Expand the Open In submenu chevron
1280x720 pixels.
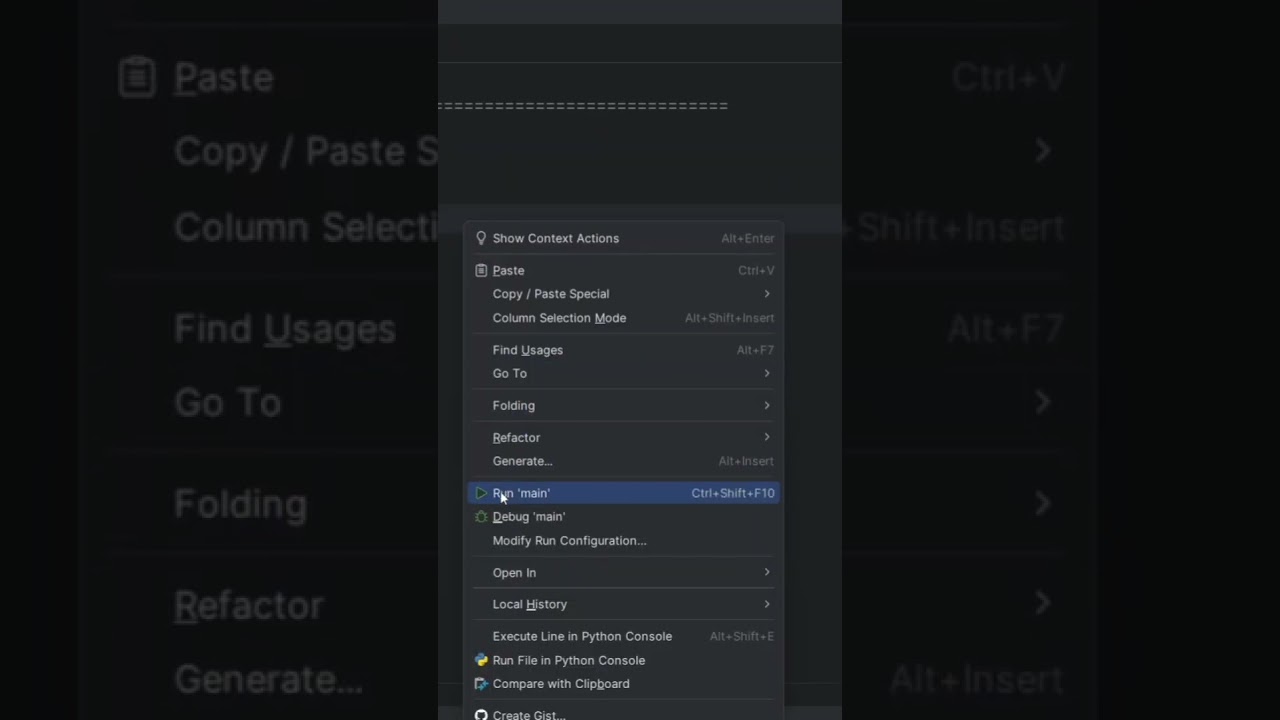[767, 572]
